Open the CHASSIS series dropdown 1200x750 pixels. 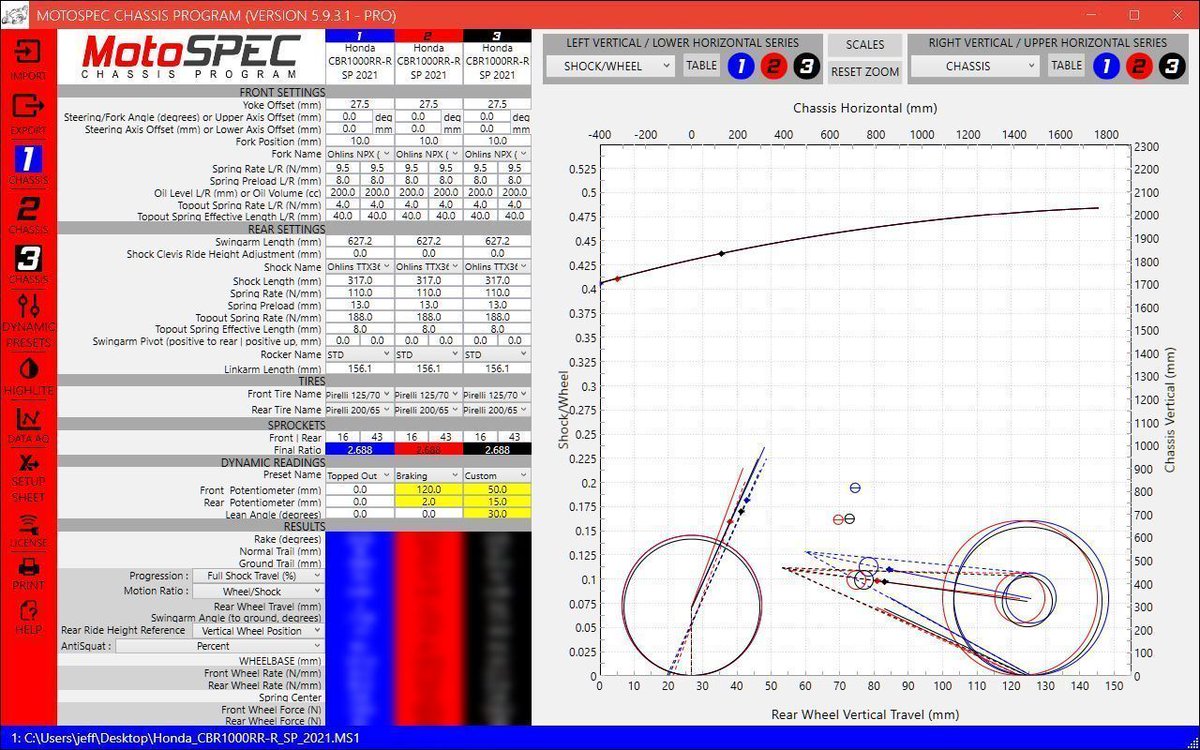point(976,66)
